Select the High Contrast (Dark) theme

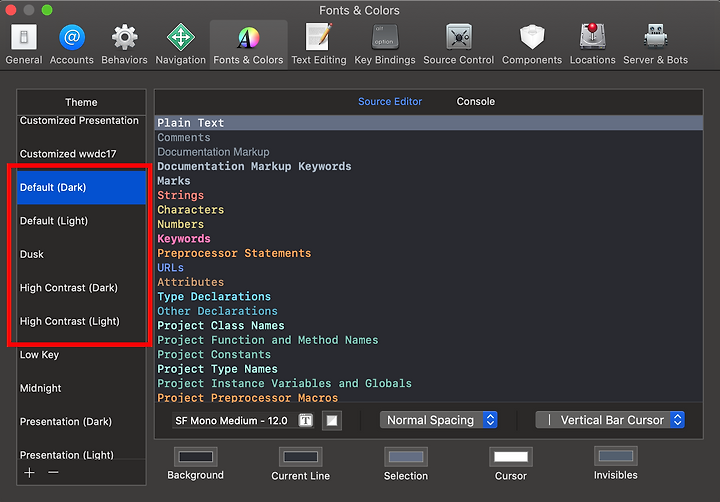tap(81, 288)
